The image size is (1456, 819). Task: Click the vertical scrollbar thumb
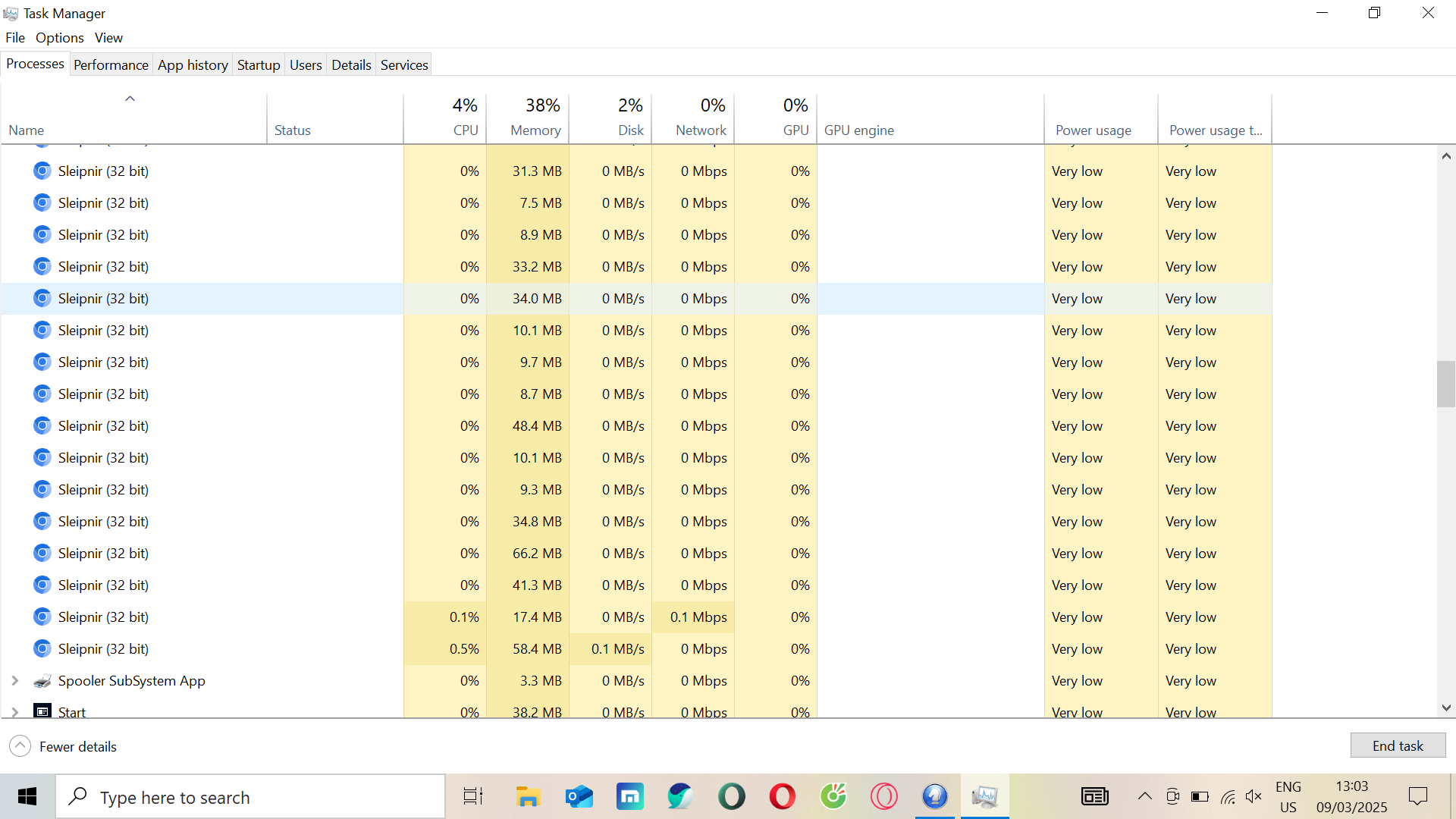pos(1445,384)
